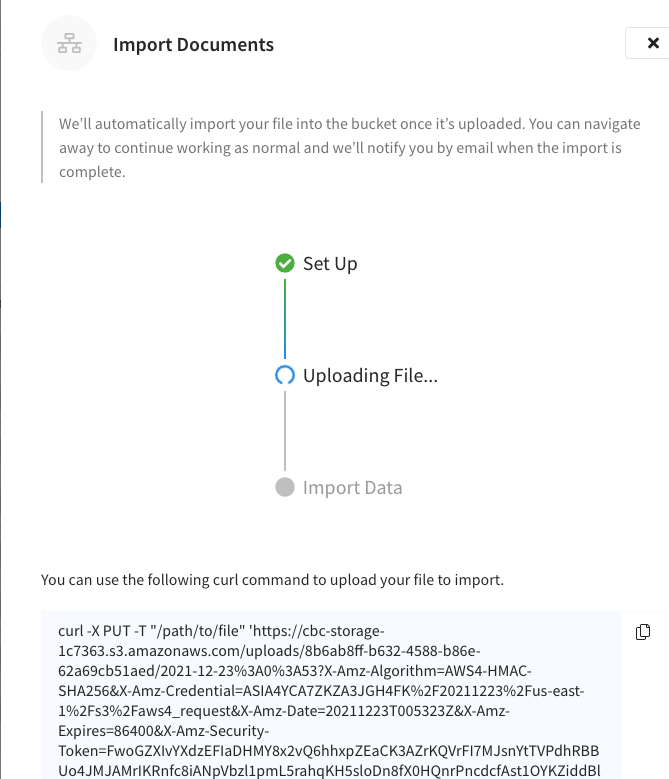Select the Uploading File... step label
The width and height of the screenshot is (669, 779).
point(370,376)
